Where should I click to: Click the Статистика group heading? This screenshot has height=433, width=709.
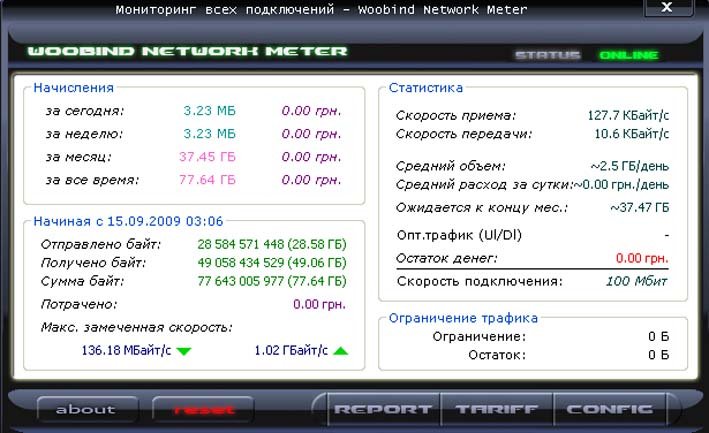tap(426, 88)
